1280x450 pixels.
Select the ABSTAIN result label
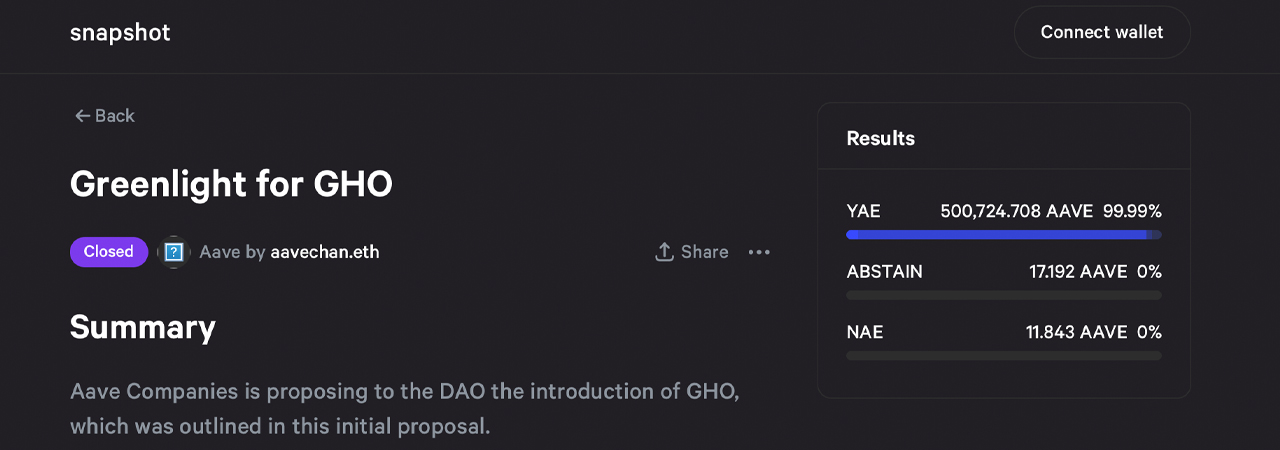(x=884, y=271)
